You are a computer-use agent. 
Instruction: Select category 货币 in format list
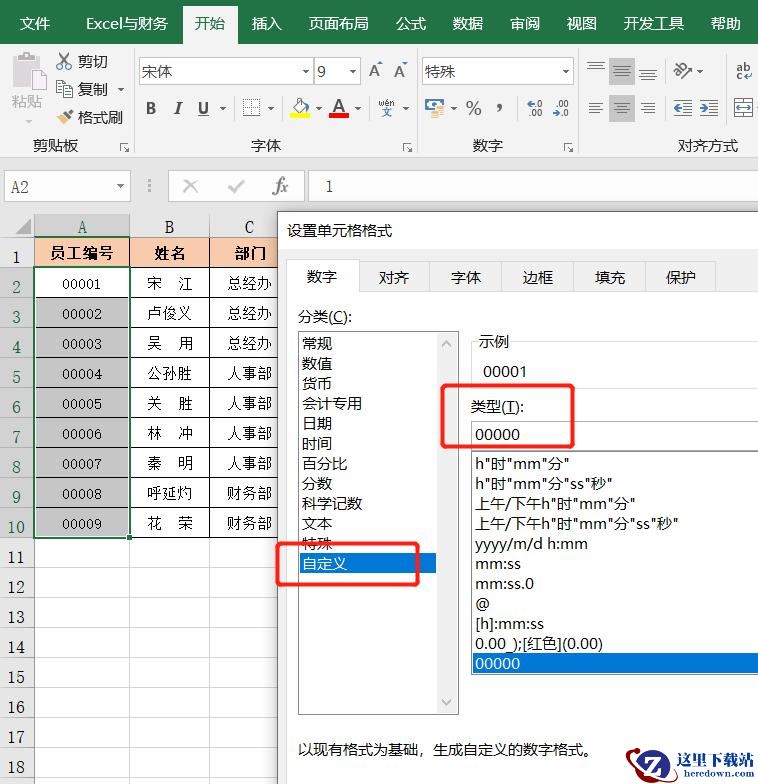[317, 384]
